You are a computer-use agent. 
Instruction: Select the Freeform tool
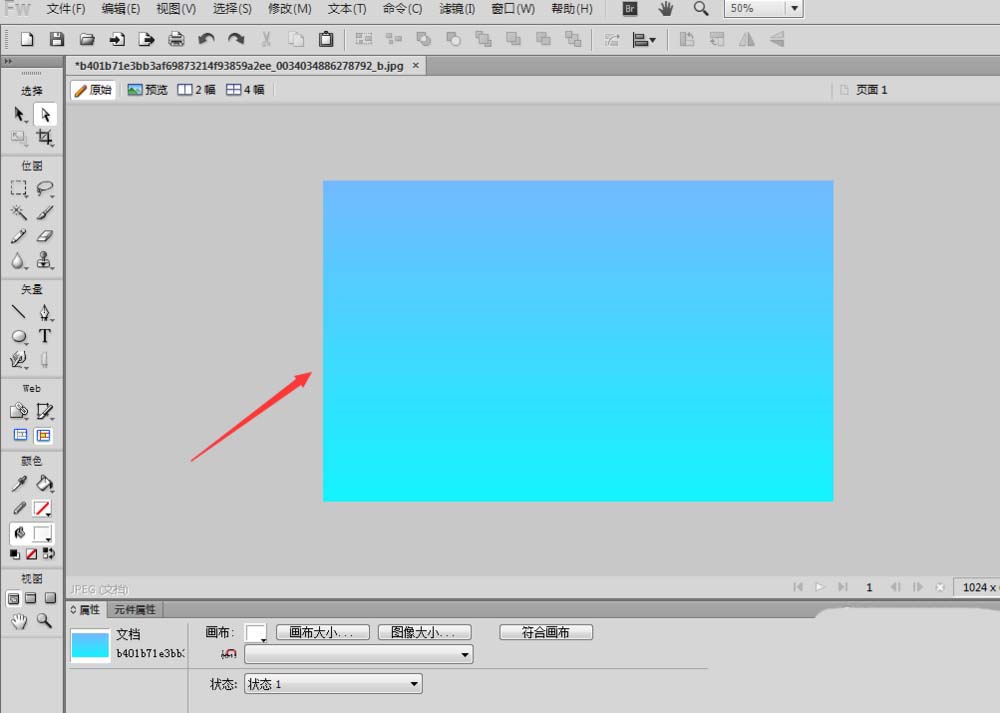point(19,360)
